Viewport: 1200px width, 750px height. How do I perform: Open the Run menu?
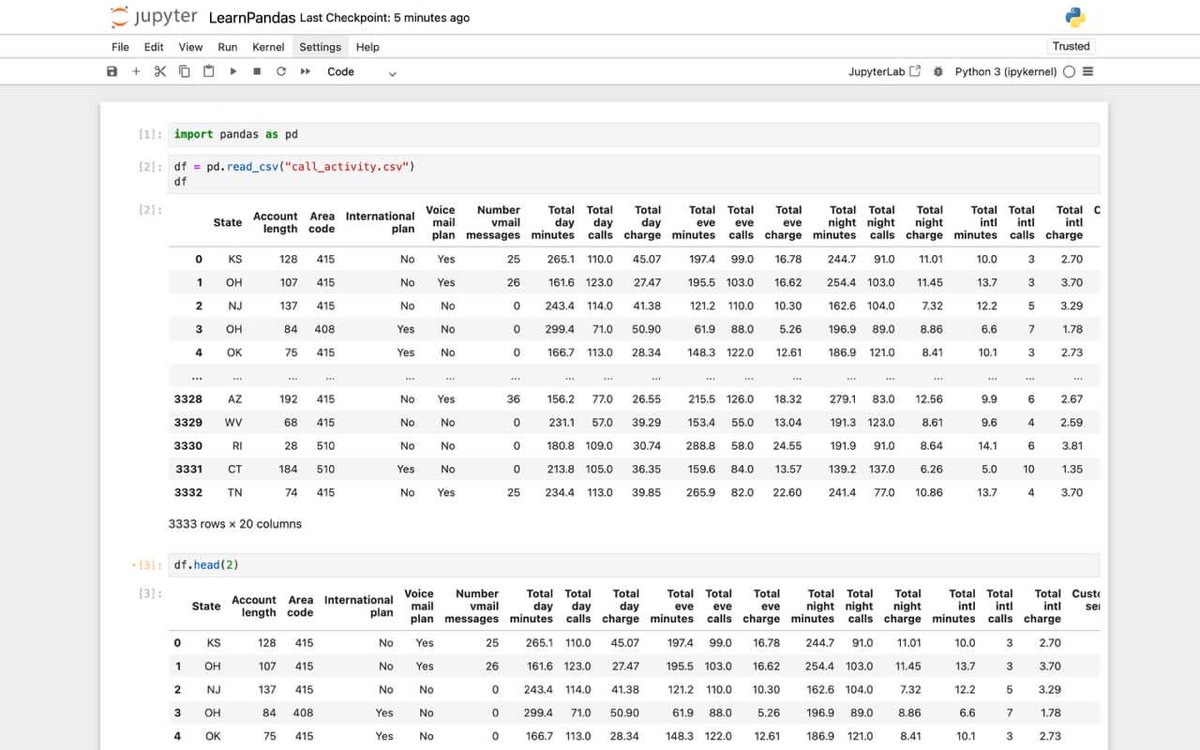click(228, 47)
